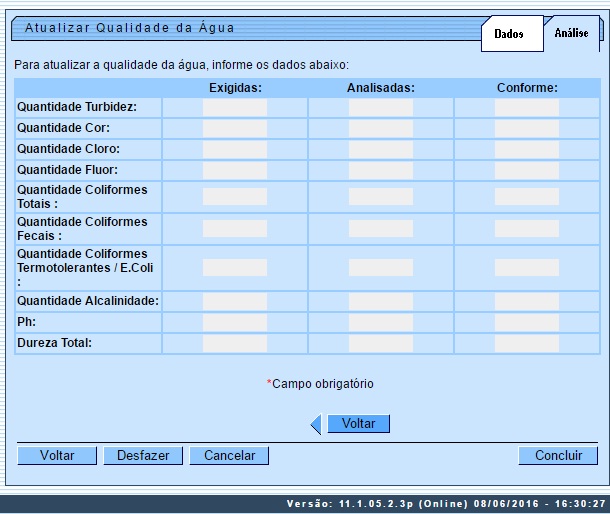610x514 pixels.
Task: Click the Exigidas field for Quantidade Cloro
Action: click(x=235, y=150)
